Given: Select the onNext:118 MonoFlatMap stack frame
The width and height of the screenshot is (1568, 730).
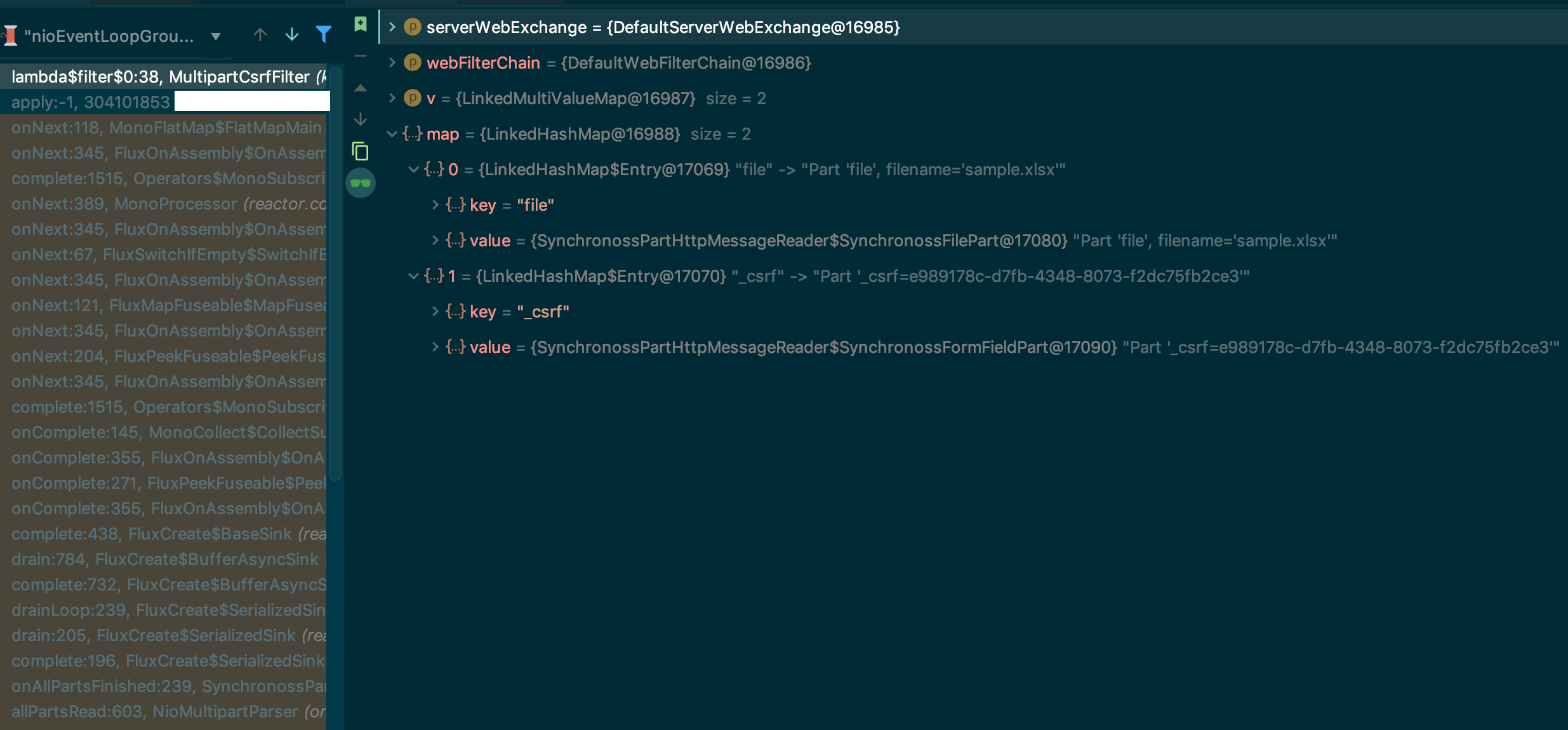Looking at the screenshot, I should point(166,128).
